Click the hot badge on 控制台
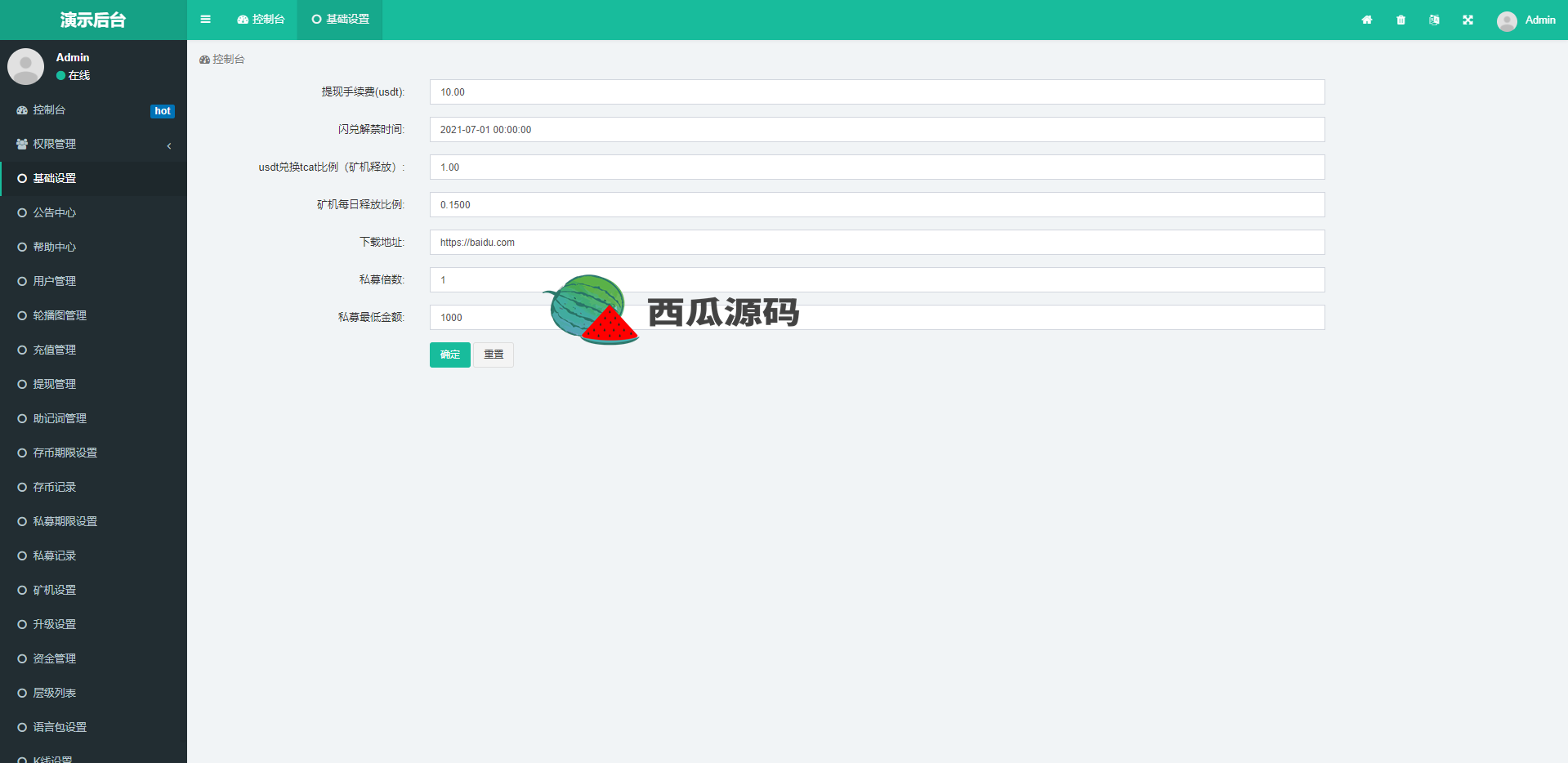Viewport: 1568px width, 763px height. coord(163,111)
